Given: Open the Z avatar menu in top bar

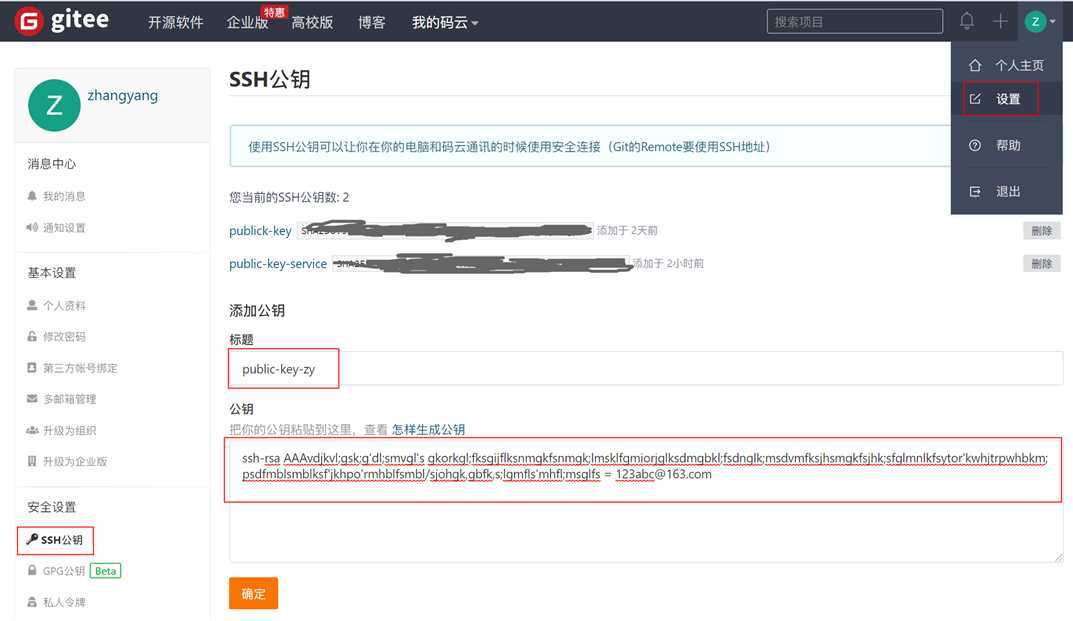Looking at the screenshot, I should tap(1039, 22).
